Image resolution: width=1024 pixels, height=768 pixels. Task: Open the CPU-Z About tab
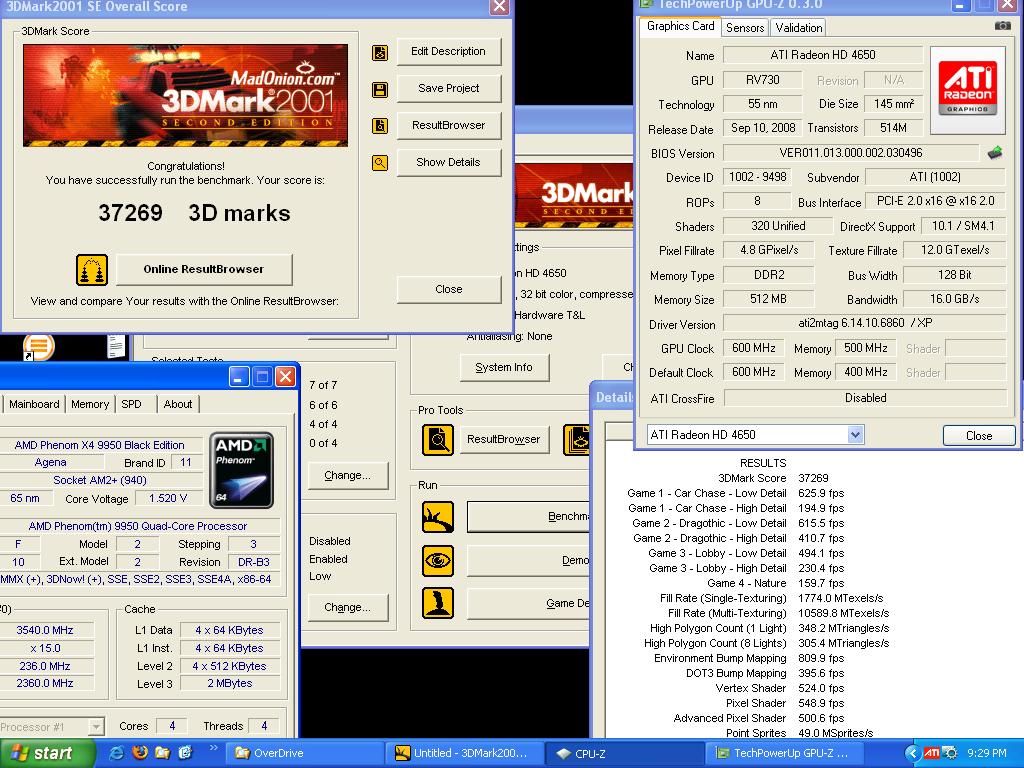coord(178,404)
